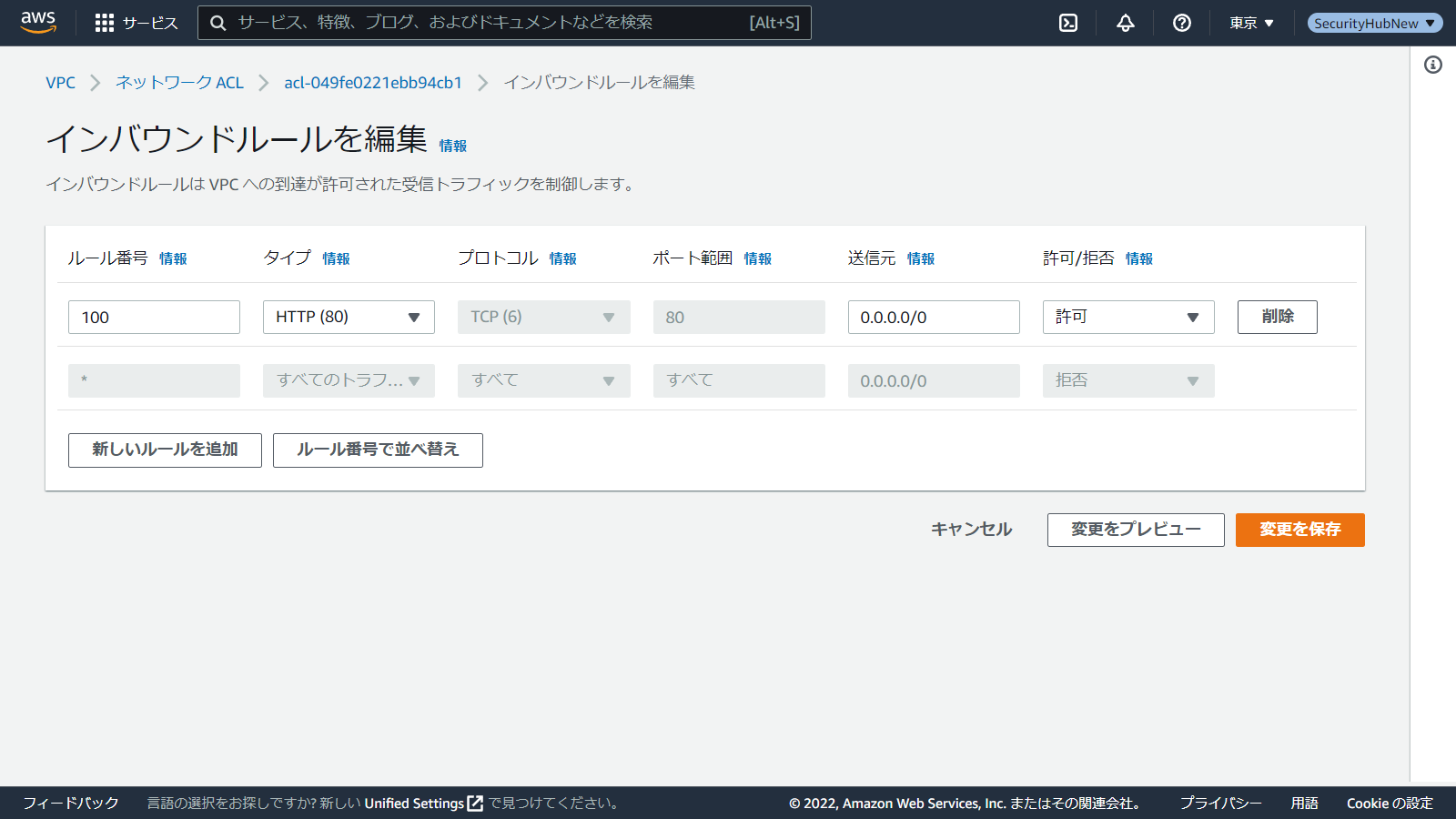Click the Unified Settings external link icon
This screenshot has height=819, width=1456.
(475, 804)
